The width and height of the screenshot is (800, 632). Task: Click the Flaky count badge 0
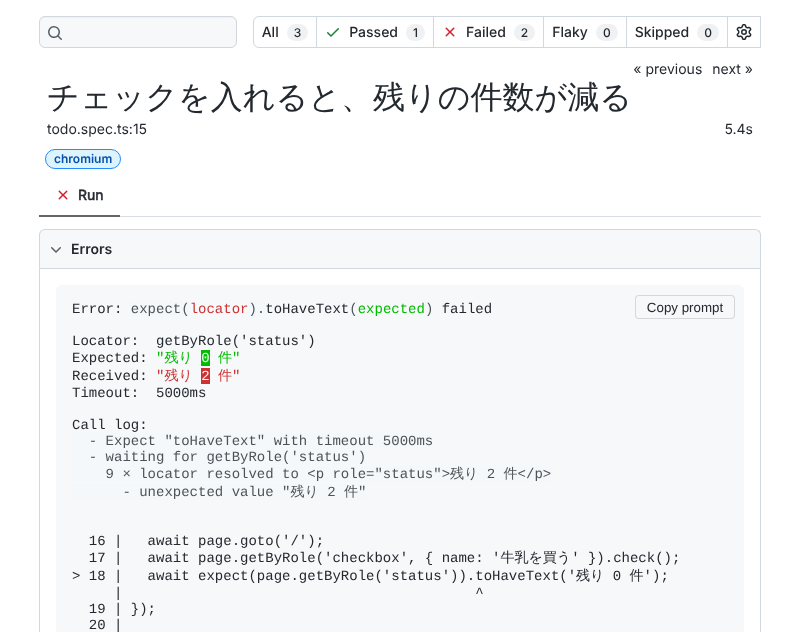606,33
